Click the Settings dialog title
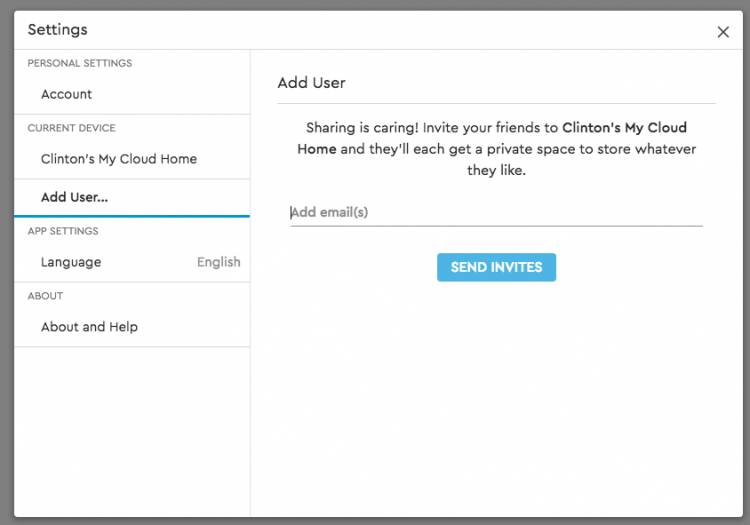Screen dimensions: 750x525 [x=57, y=30]
